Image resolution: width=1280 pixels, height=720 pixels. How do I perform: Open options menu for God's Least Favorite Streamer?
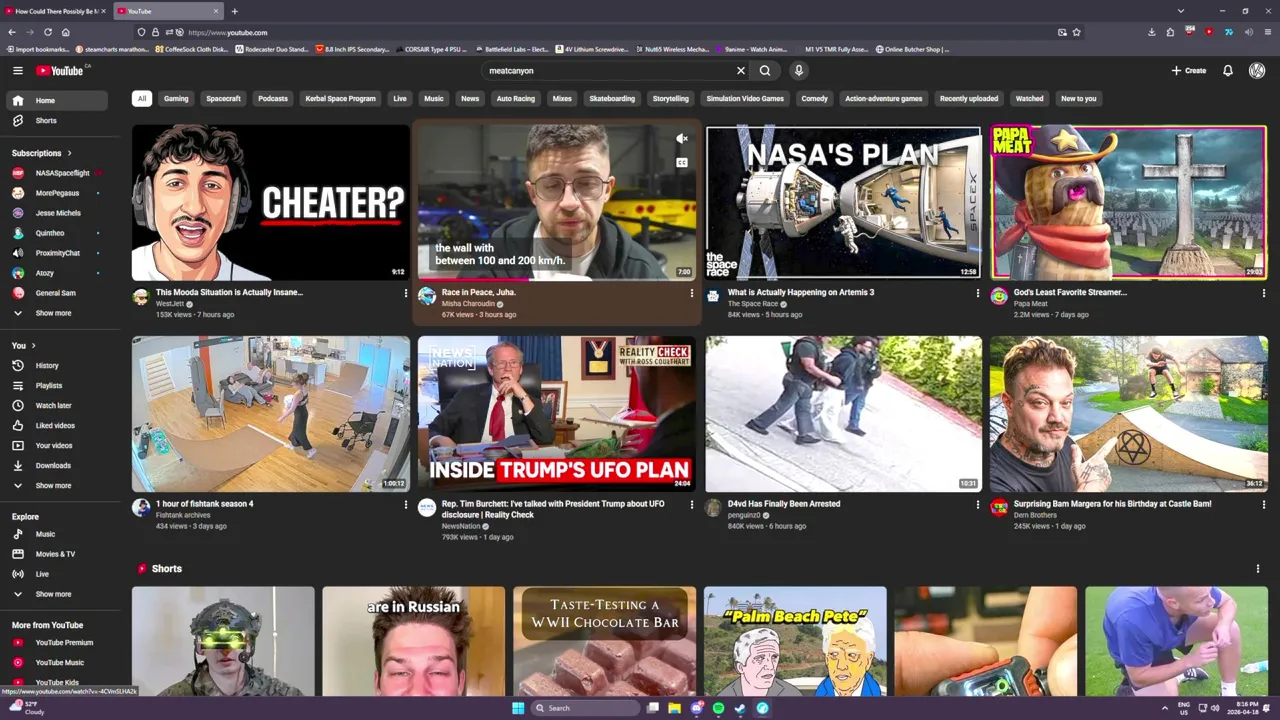click(x=1264, y=293)
